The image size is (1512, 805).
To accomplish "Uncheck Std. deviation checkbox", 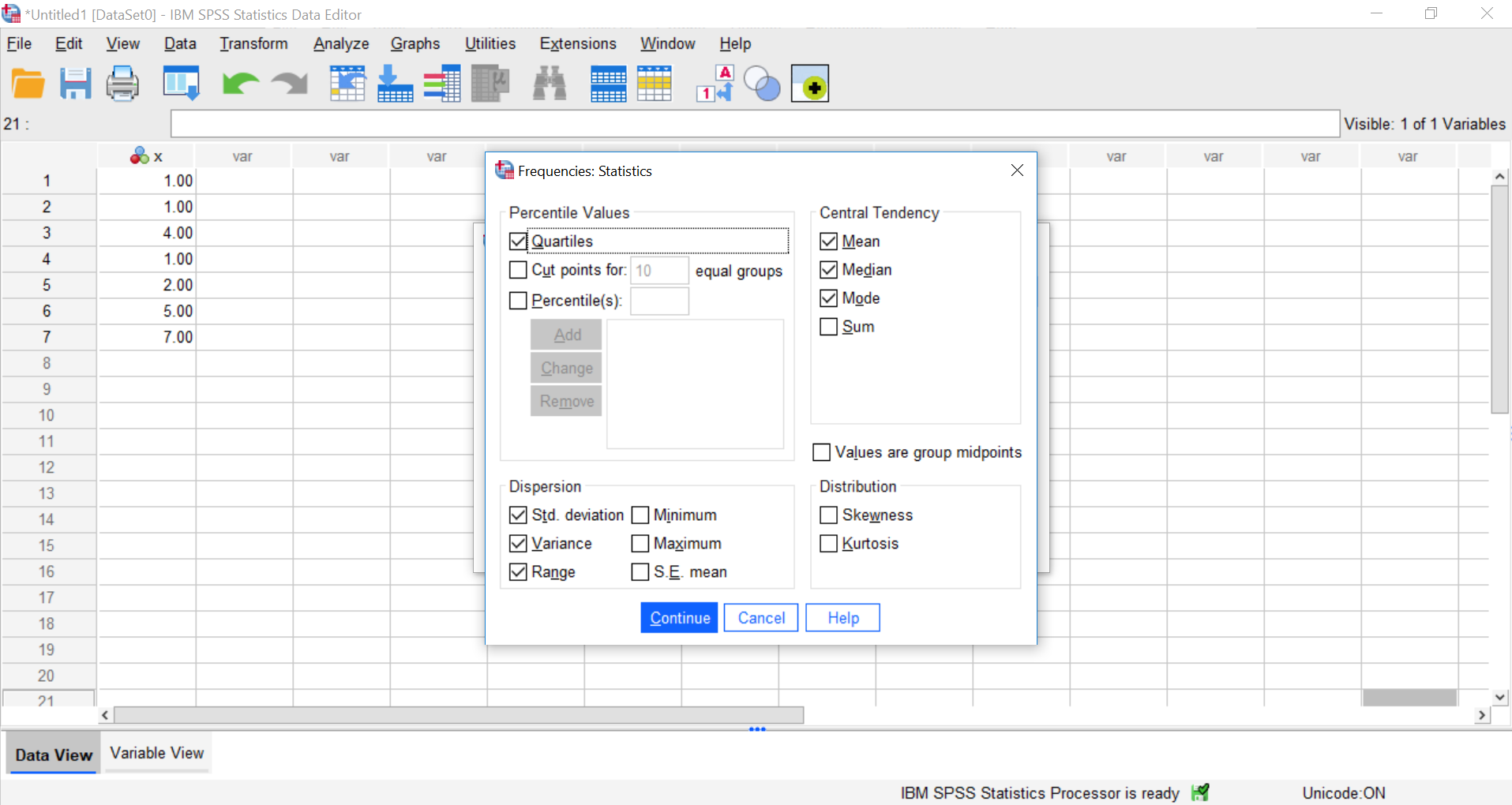I will pyautogui.click(x=518, y=515).
